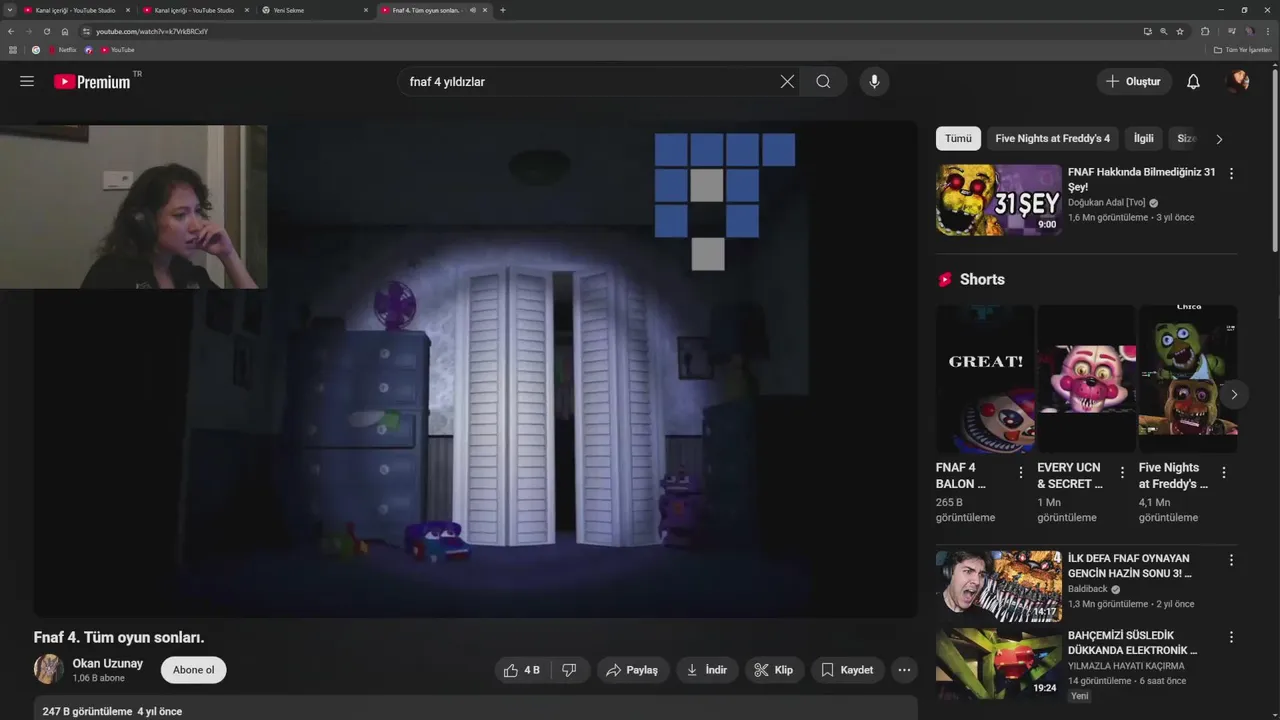Like the video with thumbs up
The width and height of the screenshot is (1280, 720).
click(522, 670)
